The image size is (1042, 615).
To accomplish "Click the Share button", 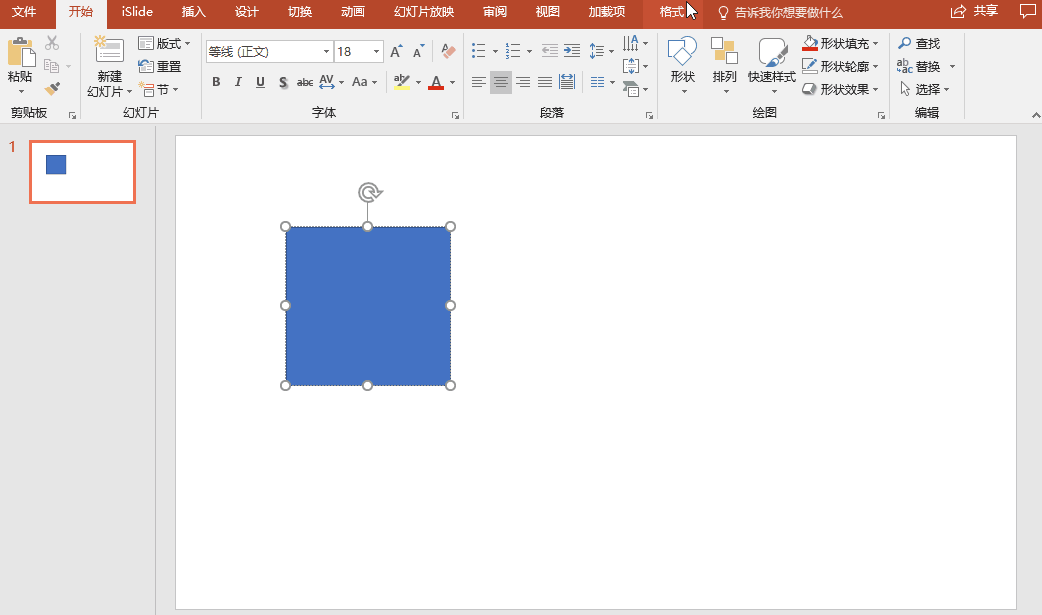I will coord(975,11).
